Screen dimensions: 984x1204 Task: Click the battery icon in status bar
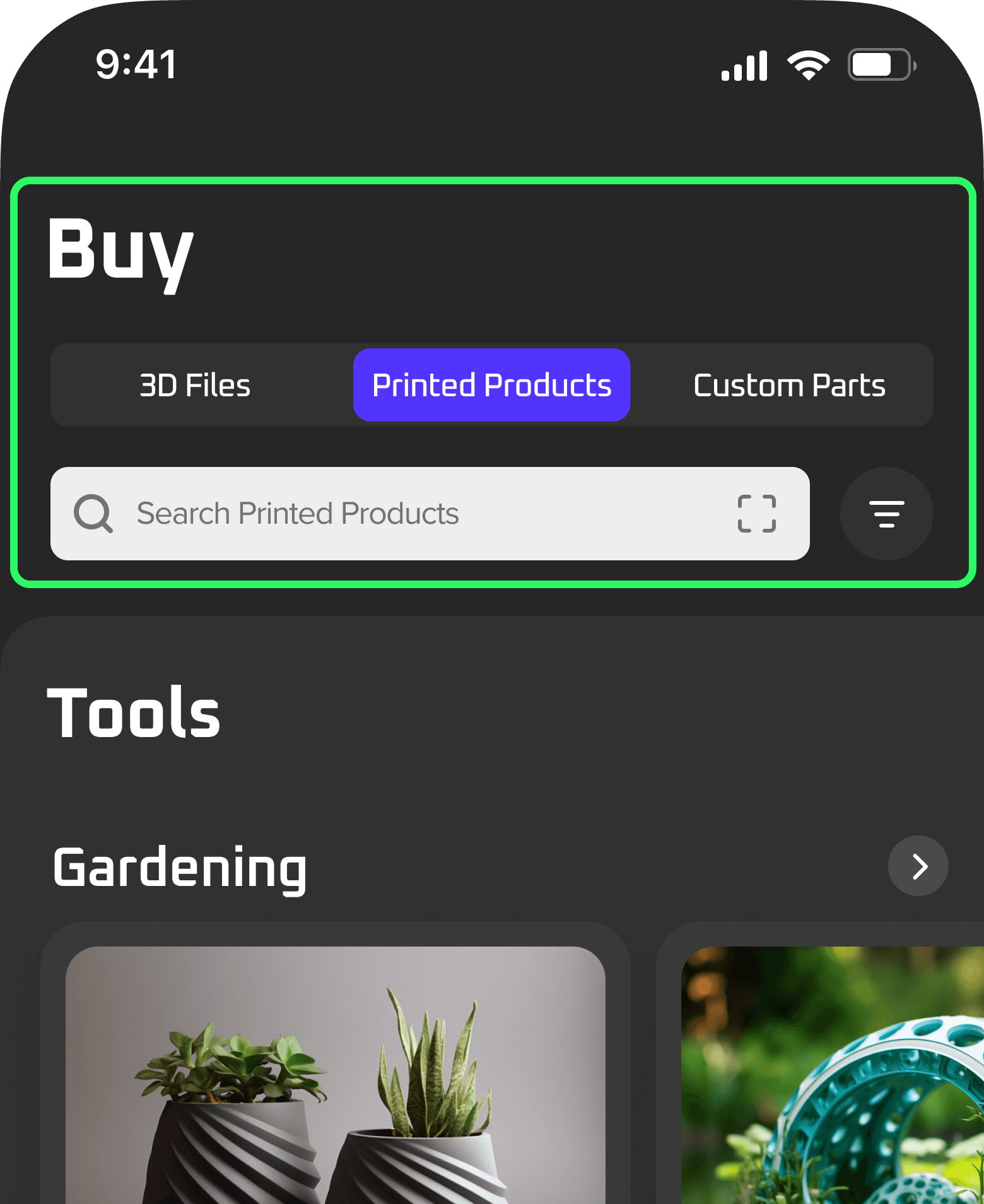(x=882, y=65)
